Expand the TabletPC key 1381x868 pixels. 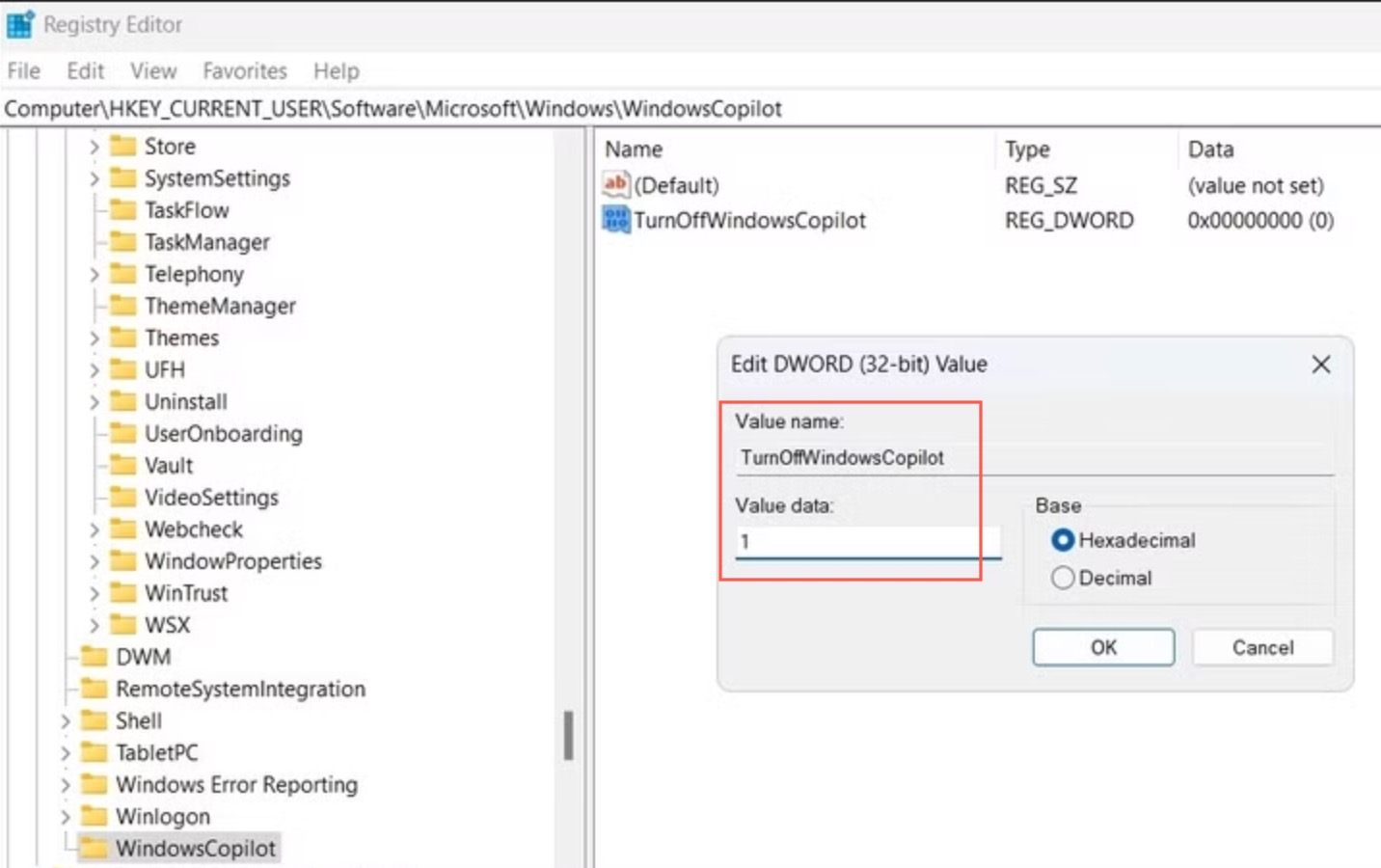(x=65, y=752)
